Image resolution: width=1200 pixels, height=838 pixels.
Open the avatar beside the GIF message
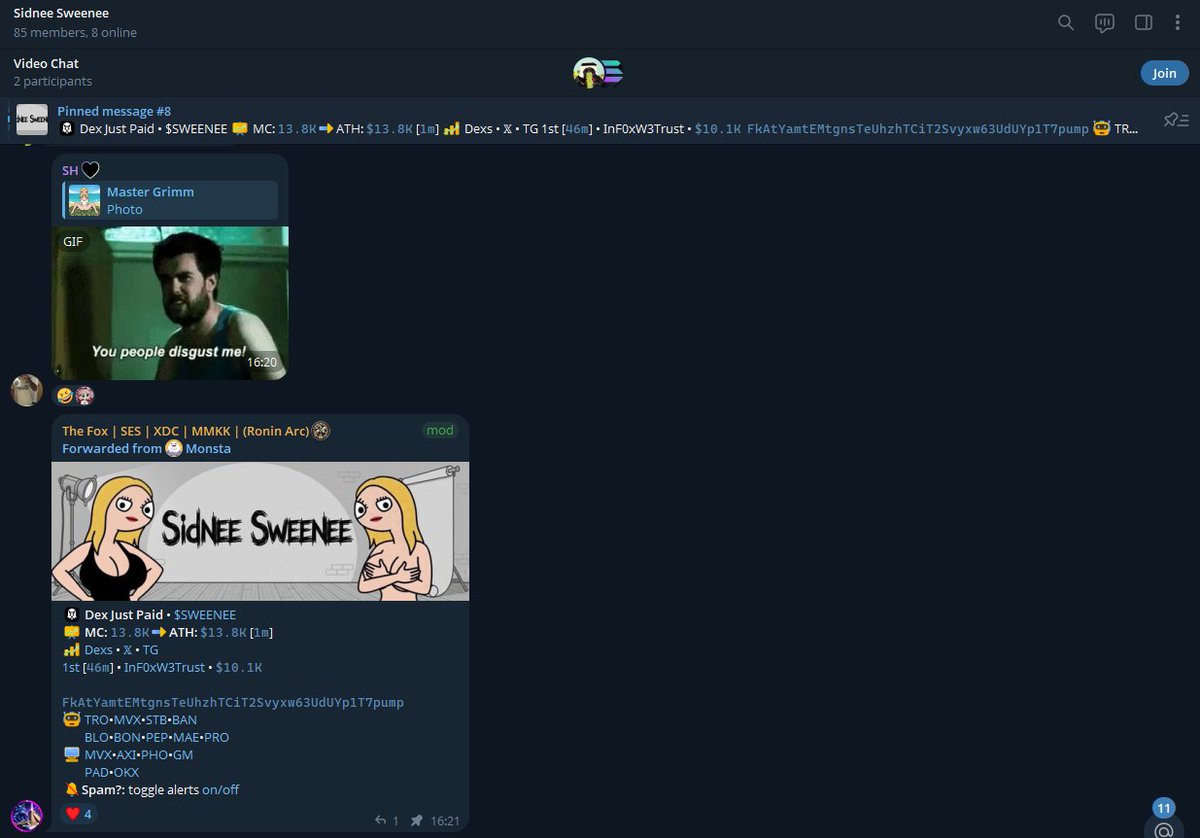(x=27, y=390)
